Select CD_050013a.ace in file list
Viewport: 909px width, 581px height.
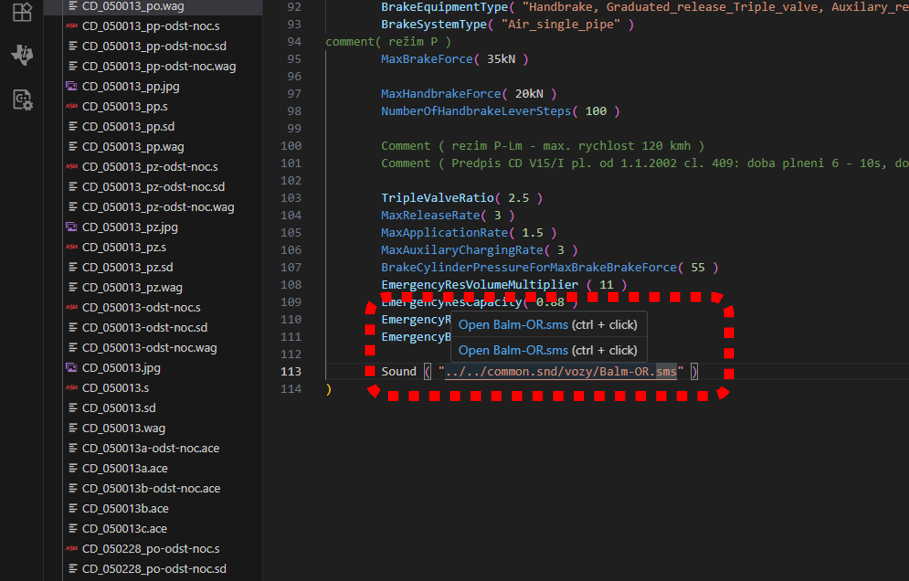(124, 468)
